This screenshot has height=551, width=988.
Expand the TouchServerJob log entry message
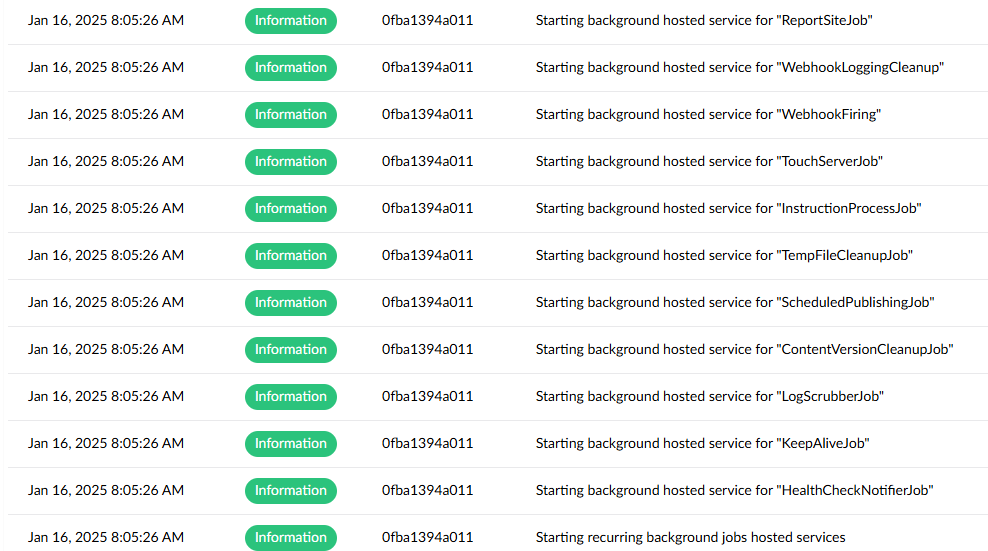[x=709, y=161]
